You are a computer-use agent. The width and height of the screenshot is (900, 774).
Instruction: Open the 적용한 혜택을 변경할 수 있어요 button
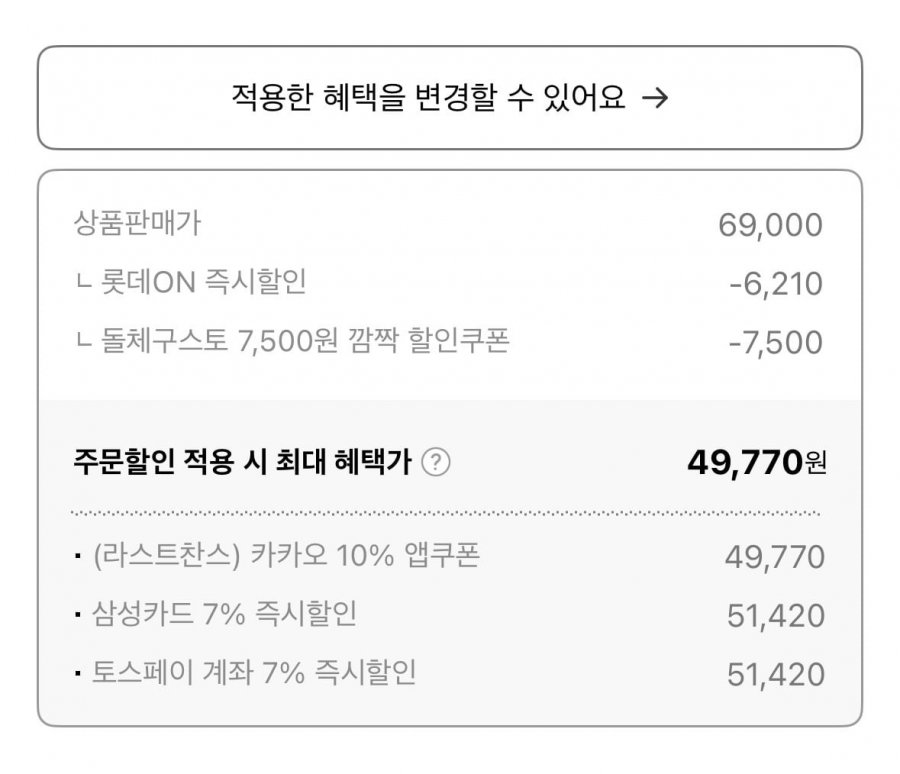coord(450,98)
